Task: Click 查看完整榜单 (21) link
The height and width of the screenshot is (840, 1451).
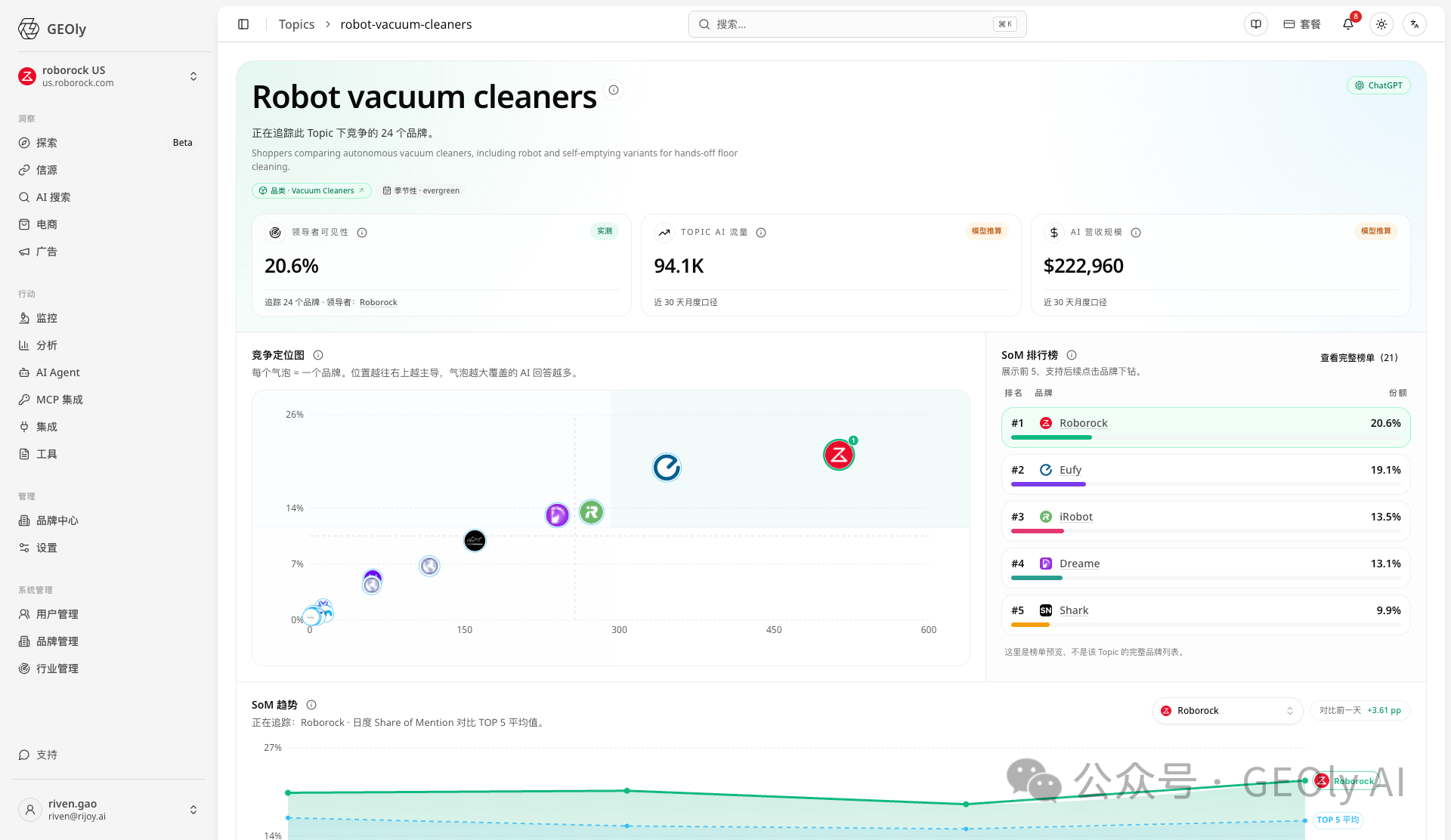Action: (1359, 358)
